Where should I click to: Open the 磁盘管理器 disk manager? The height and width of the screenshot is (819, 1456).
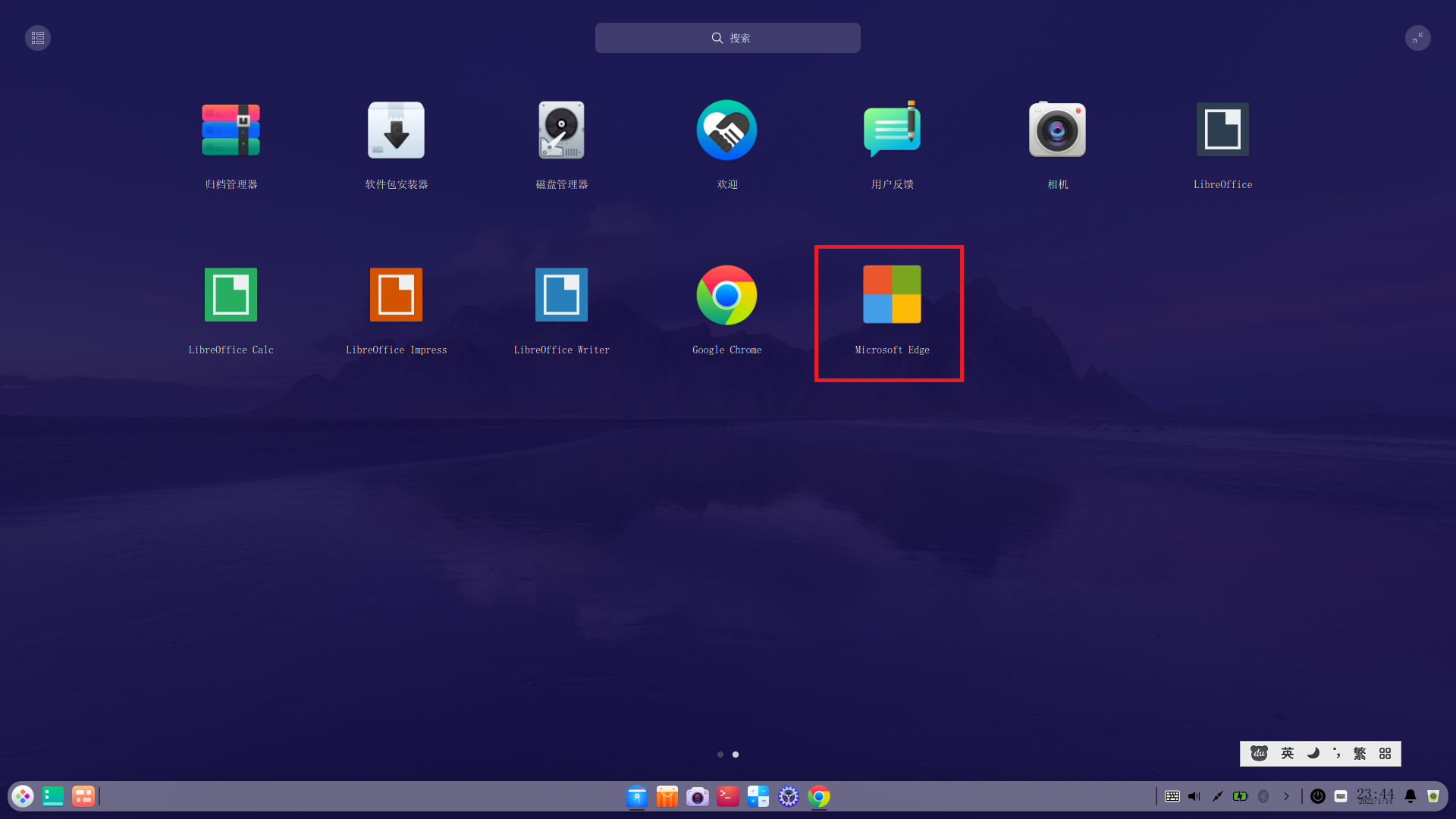(x=561, y=130)
